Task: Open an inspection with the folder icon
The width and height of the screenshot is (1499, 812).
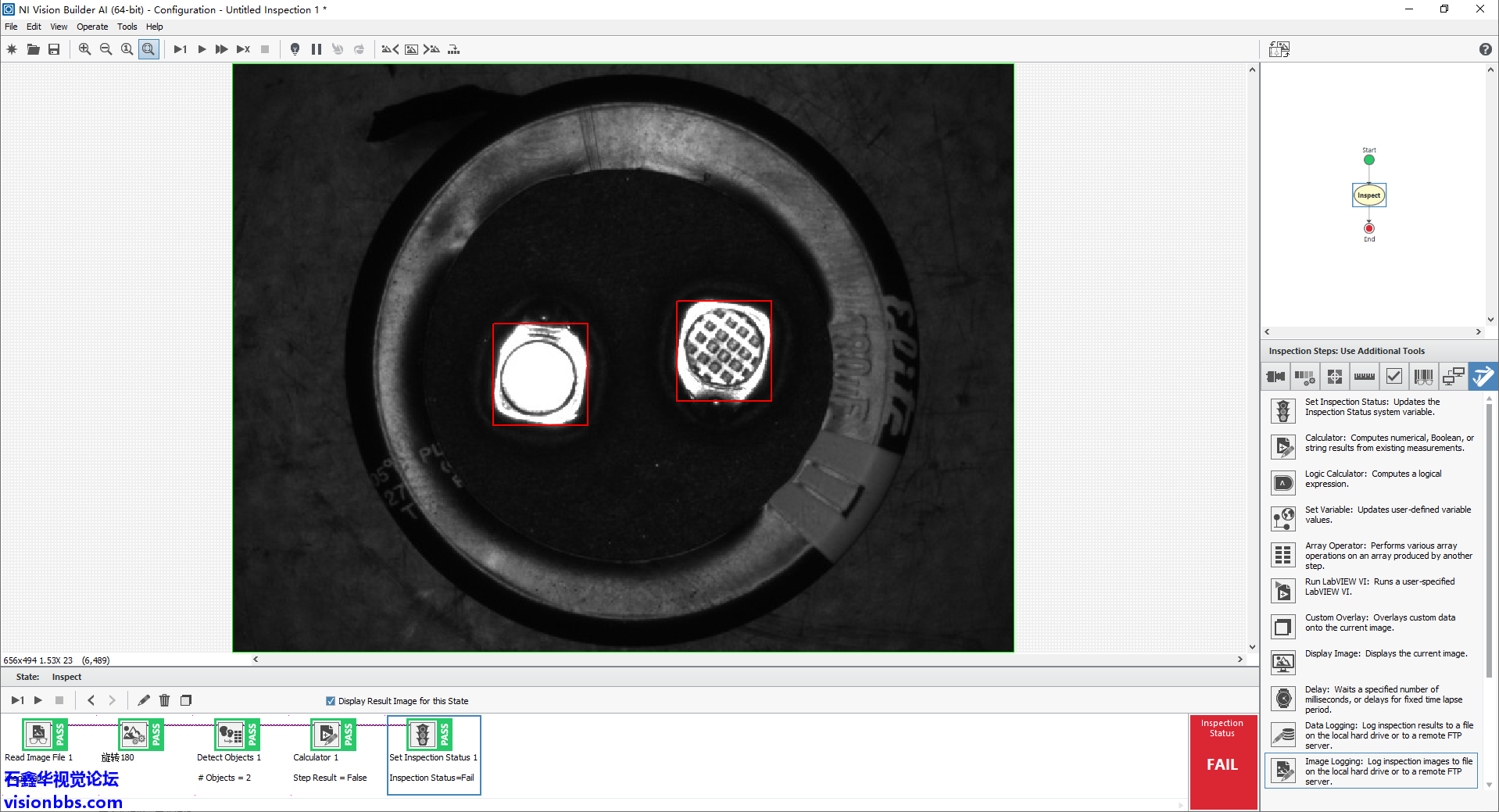Action: pos(33,49)
